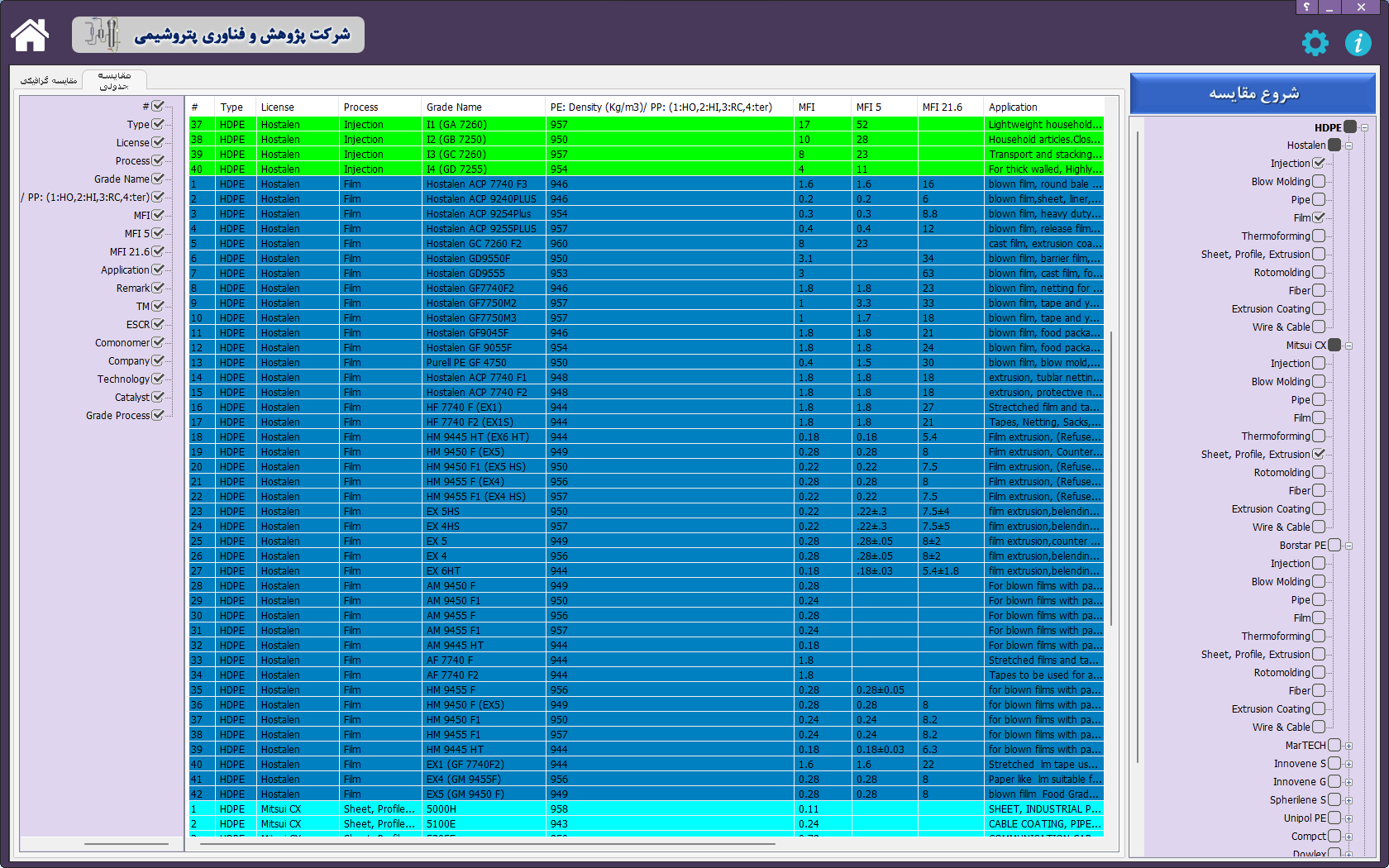Toggle the Type column checkbox
The height and width of the screenshot is (868, 1389).
(158, 124)
